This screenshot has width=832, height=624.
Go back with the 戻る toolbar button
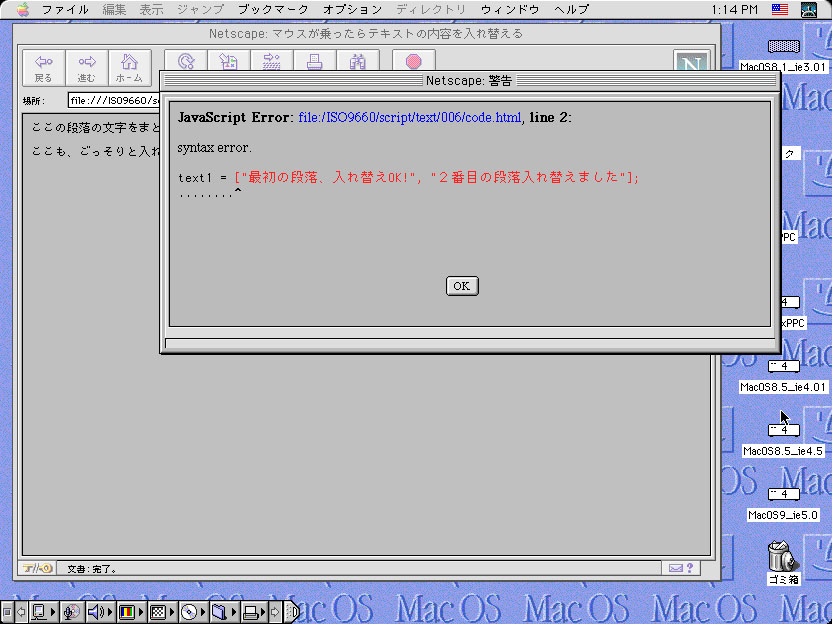[44, 68]
